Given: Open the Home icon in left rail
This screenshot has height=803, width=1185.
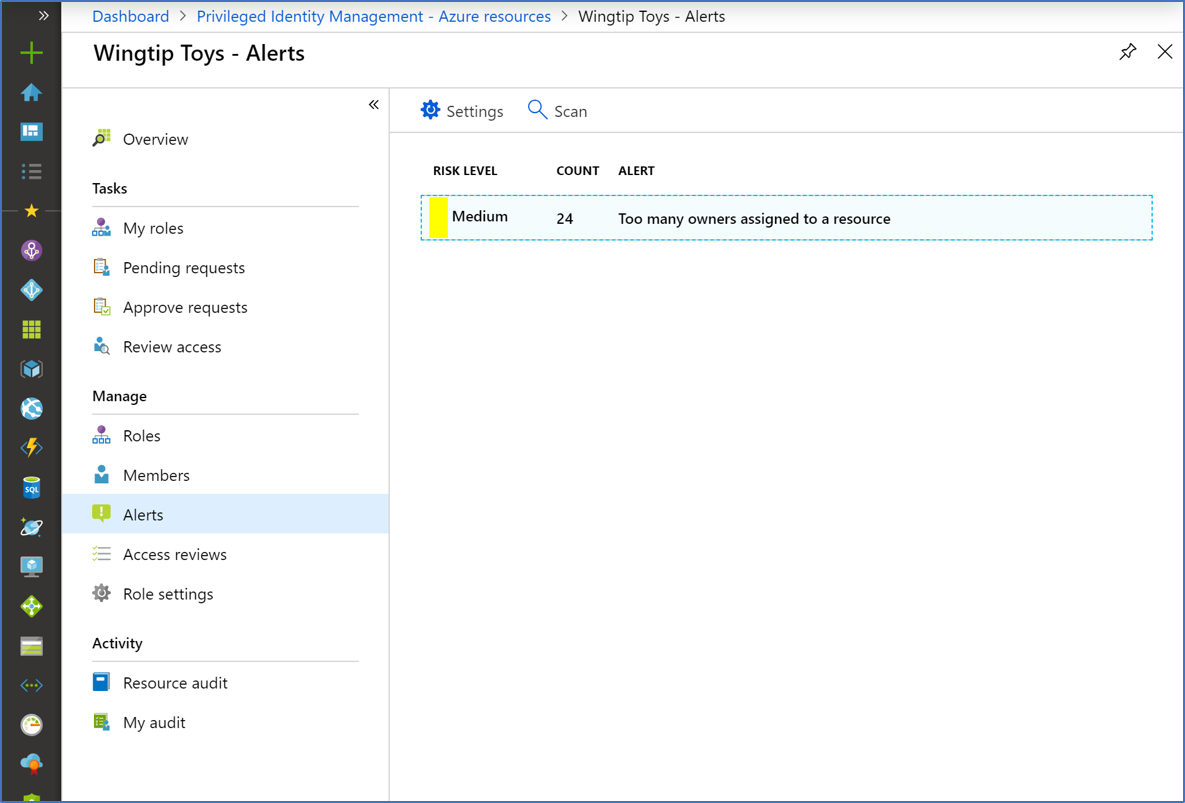Looking at the screenshot, I should pyautogui.click(x=31, y=93).
